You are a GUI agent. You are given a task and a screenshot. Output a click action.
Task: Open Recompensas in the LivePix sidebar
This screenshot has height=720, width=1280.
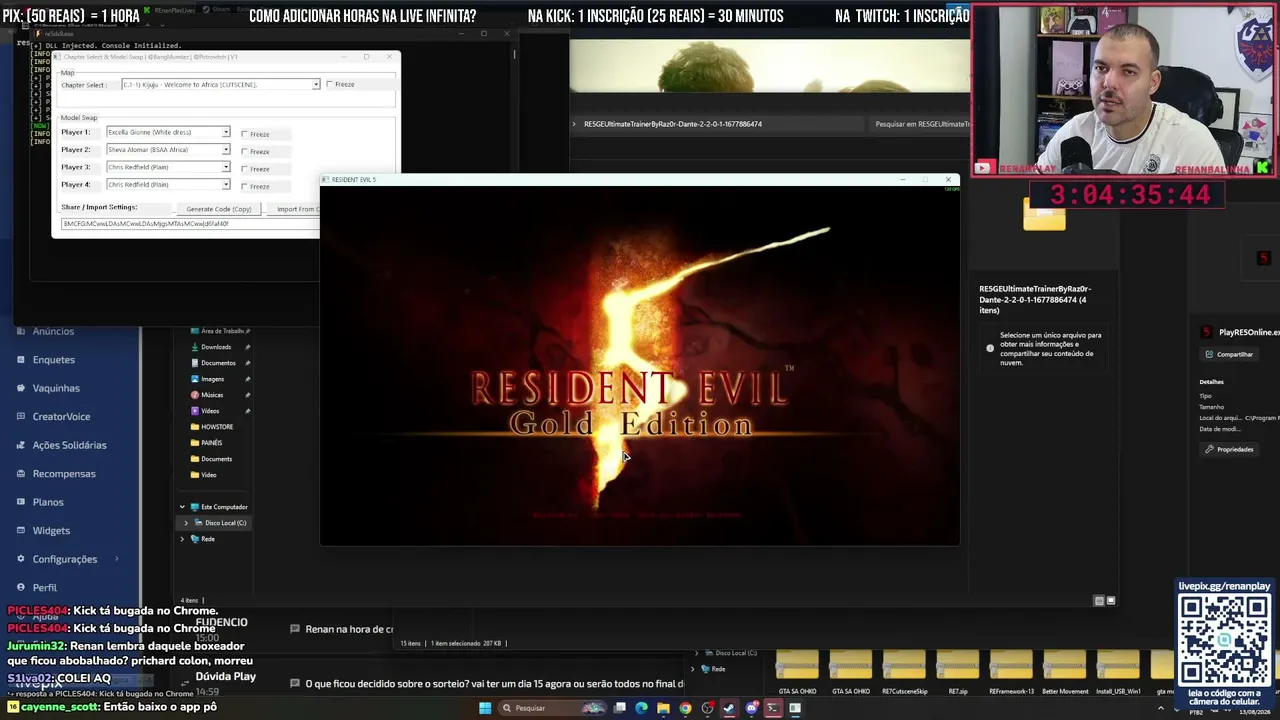(64, 474)
